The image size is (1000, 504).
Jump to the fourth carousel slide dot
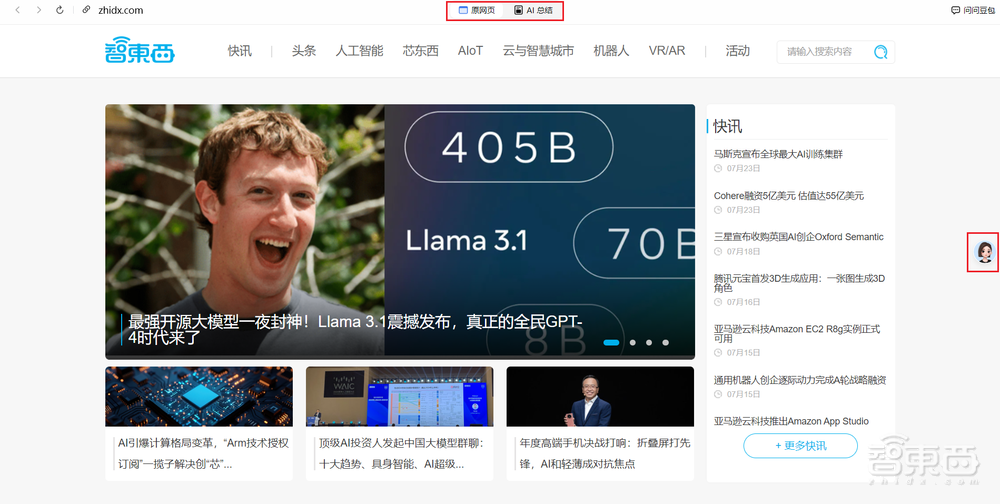(x=665, y=343)
